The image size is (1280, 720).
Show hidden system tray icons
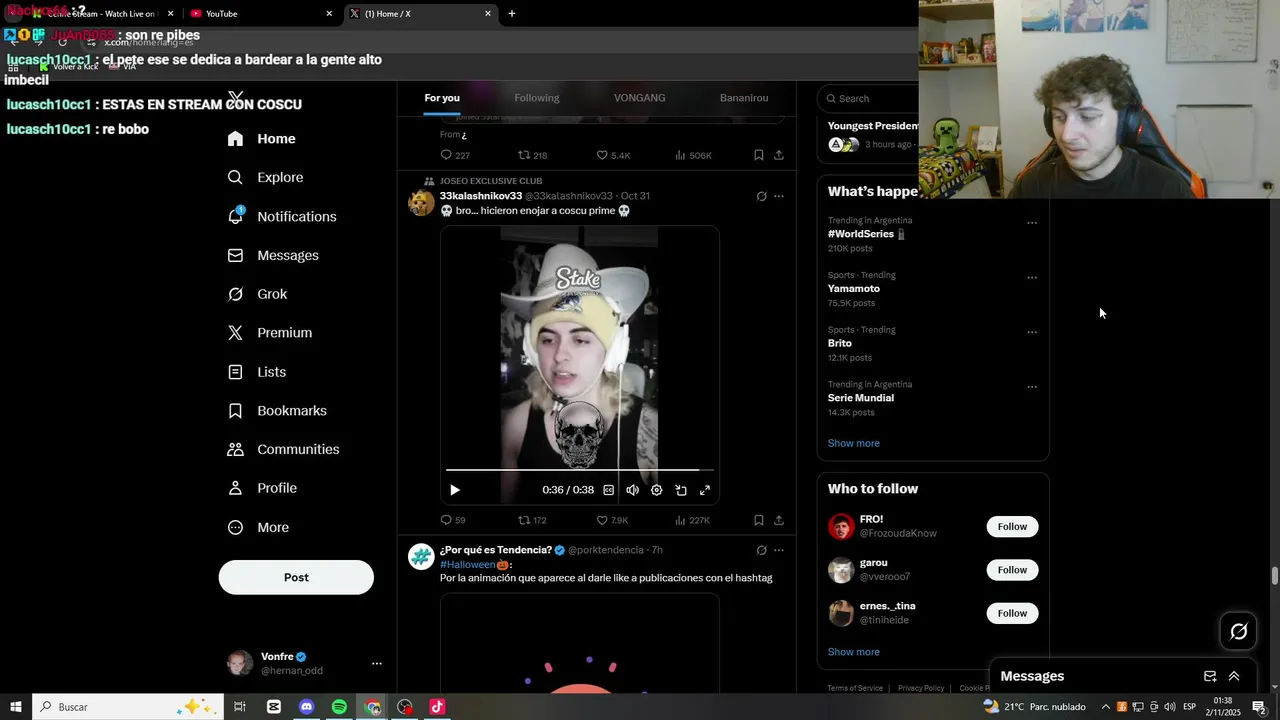1105,707
